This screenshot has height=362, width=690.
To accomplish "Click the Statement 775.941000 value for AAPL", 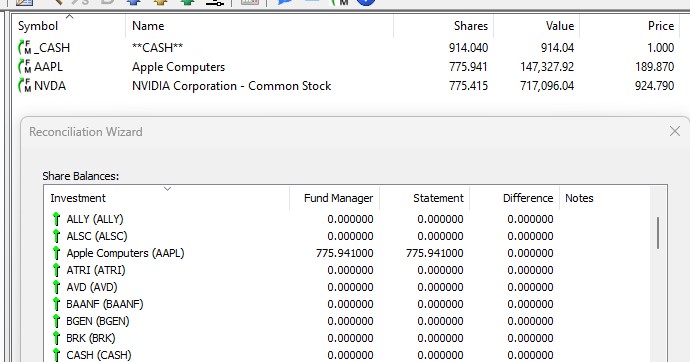I will (434, 253).
